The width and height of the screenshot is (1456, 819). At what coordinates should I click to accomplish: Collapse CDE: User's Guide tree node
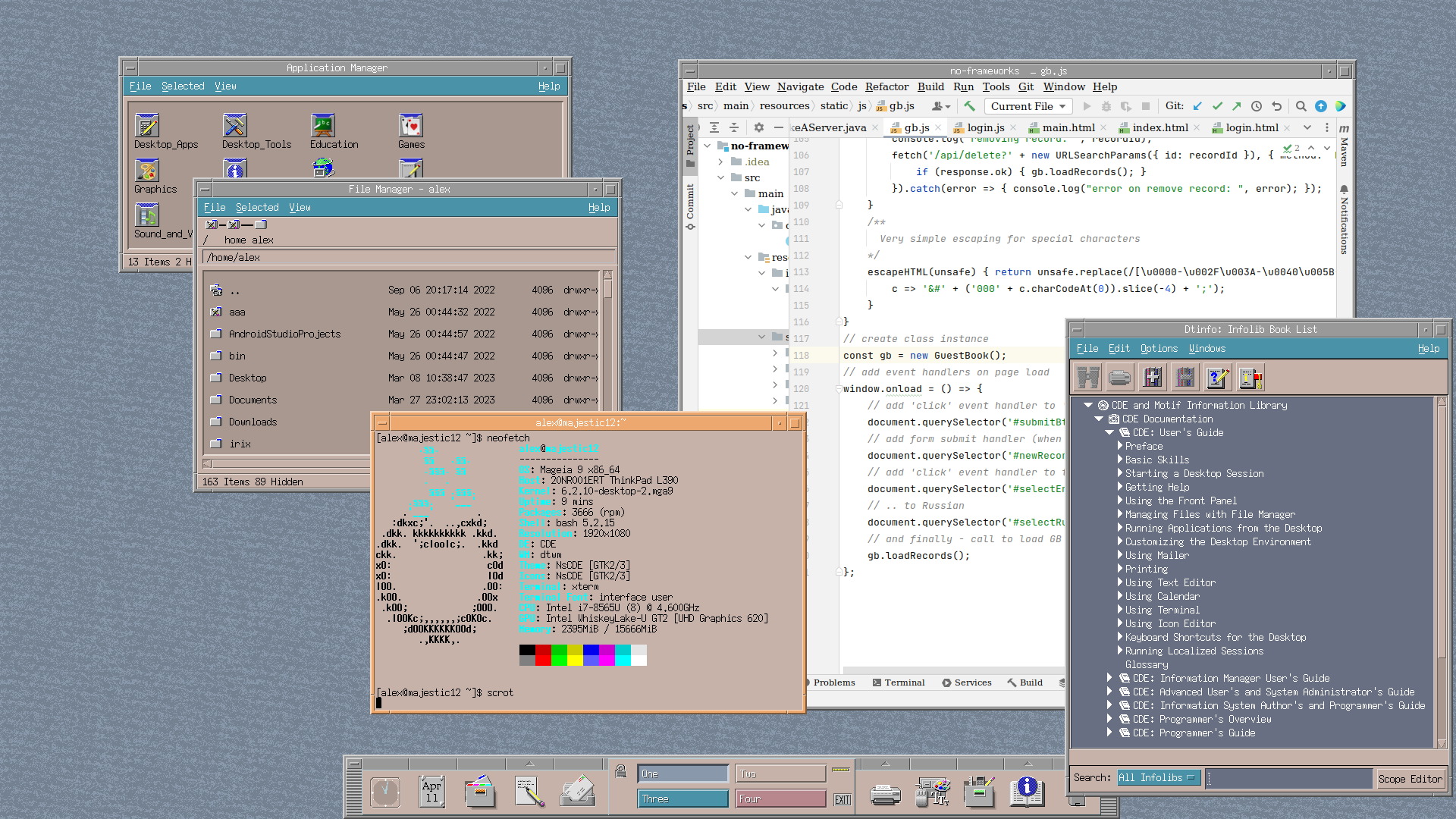1109,432
